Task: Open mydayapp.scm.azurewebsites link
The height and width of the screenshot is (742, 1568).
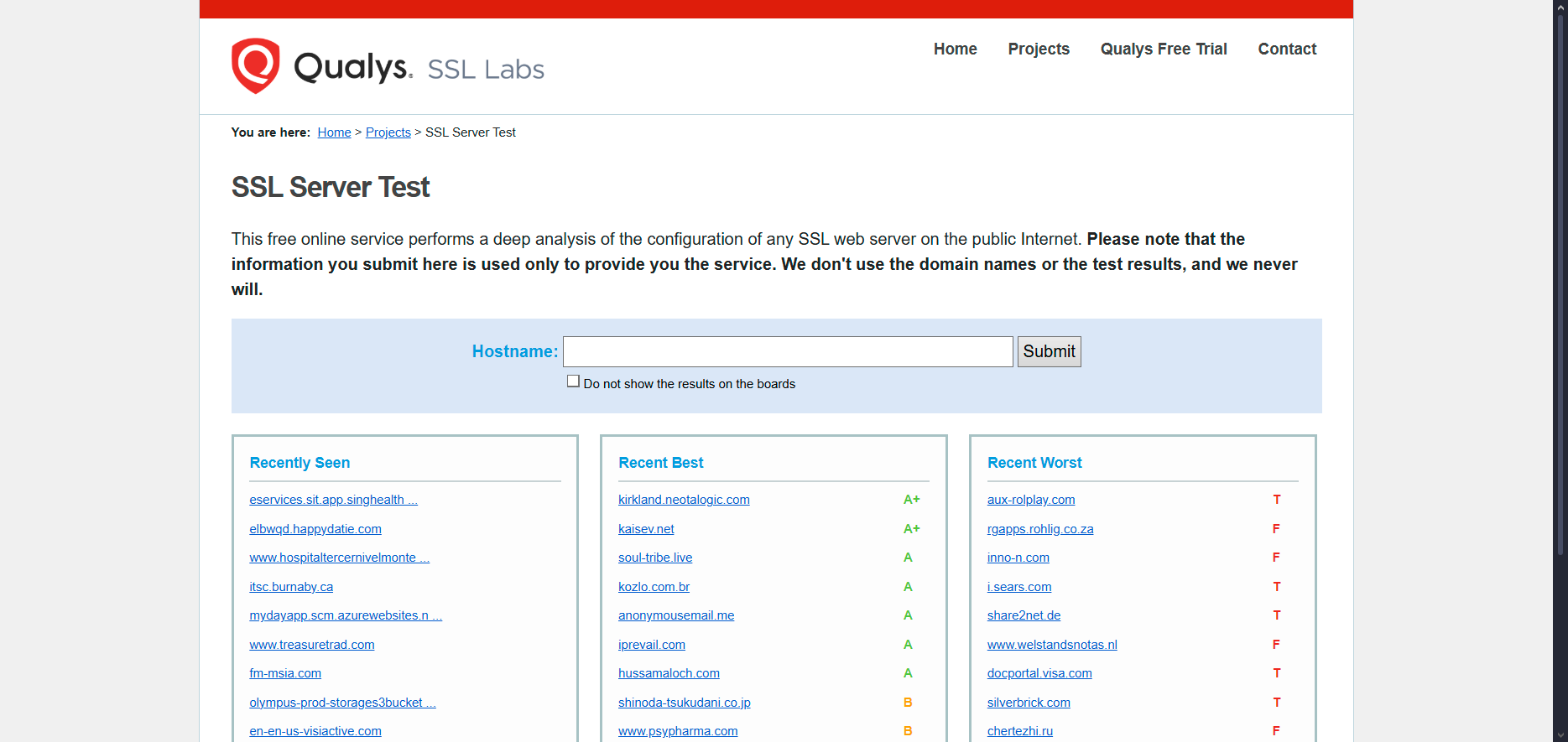Action: (346, 615)
